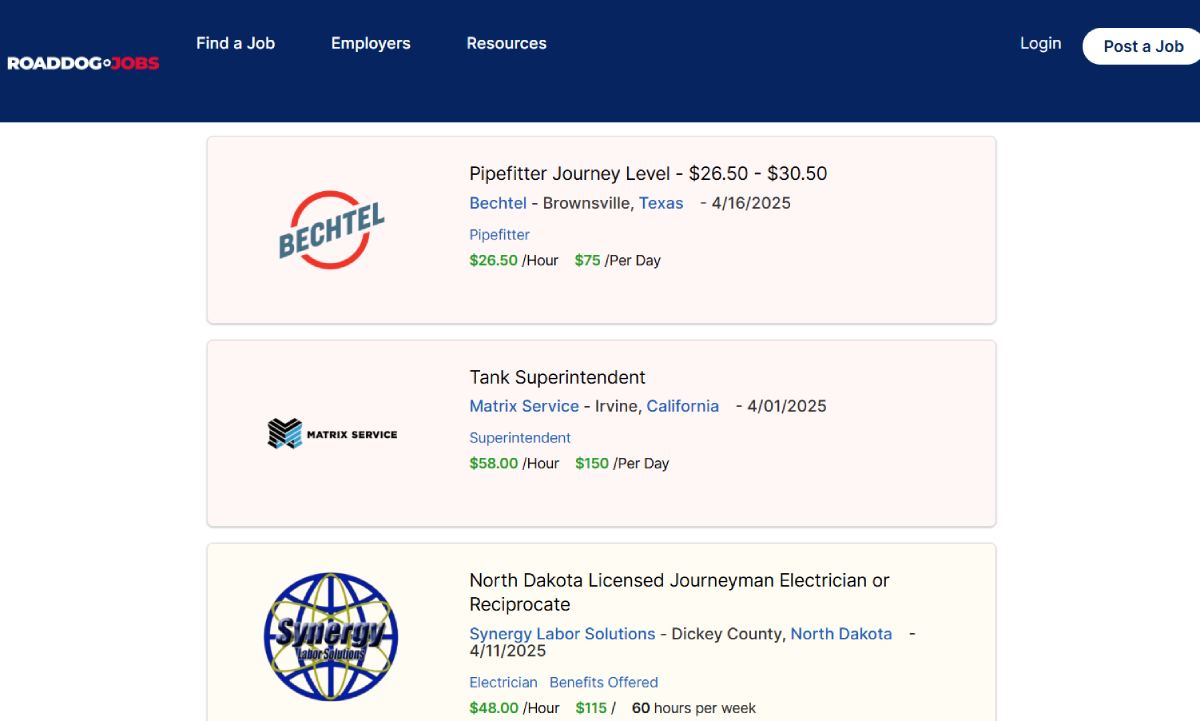Image resolution: width=1200 pixels, height=721 pixels.
Task: Open Pipefitter Journey Level job listing
Action: (648, 173)
